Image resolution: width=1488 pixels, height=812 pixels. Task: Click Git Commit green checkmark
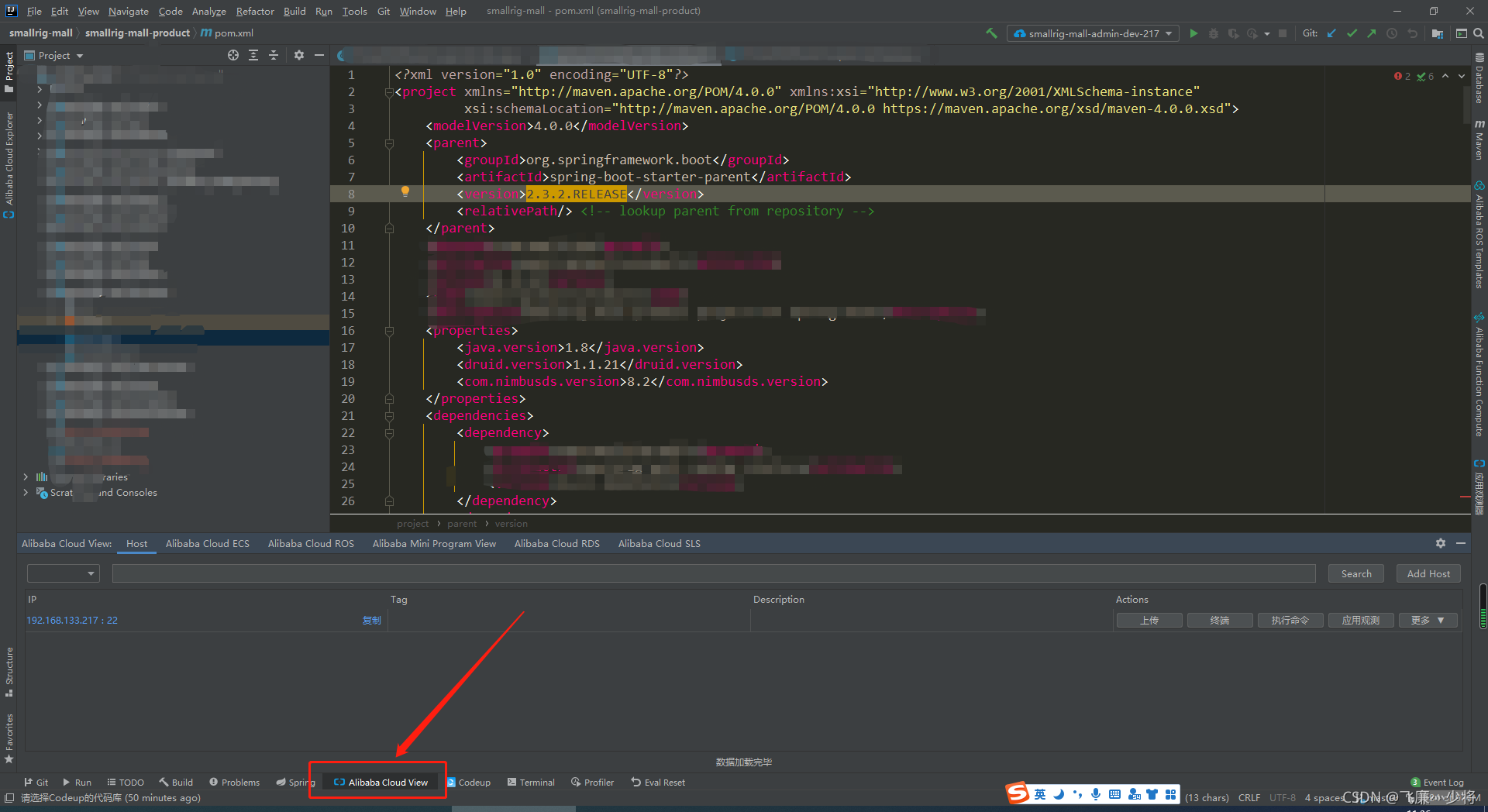[x=1352, y=33]
